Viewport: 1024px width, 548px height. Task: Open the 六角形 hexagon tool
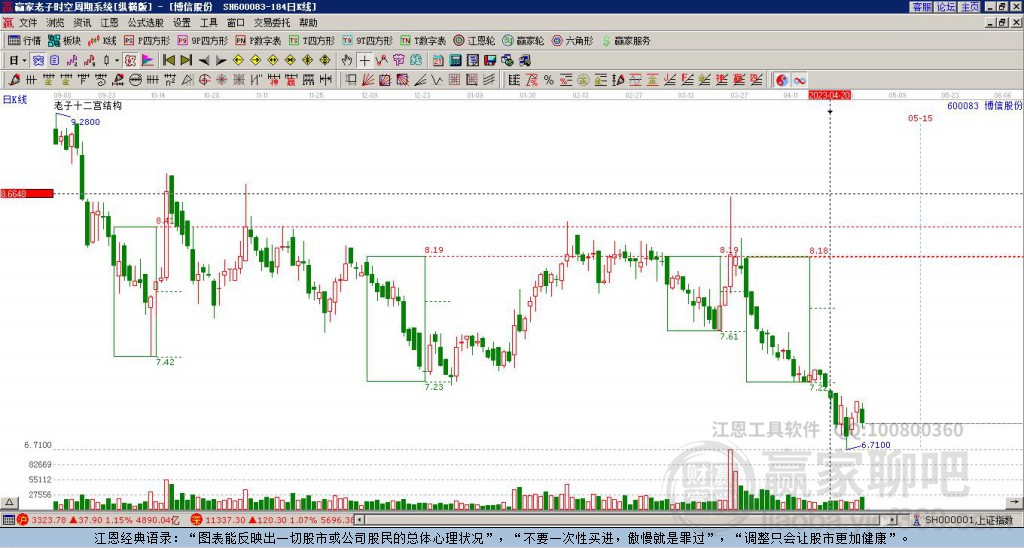[x=572, y=40]
